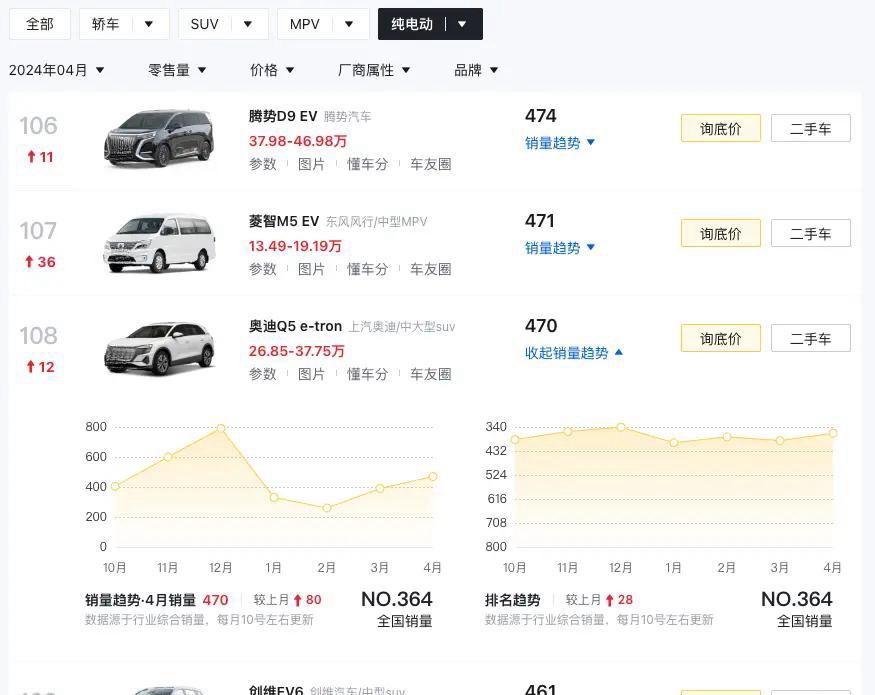Open the 厂商属性 filter dropdown
This screenshot has height=695, width=875.
(374, 70)
